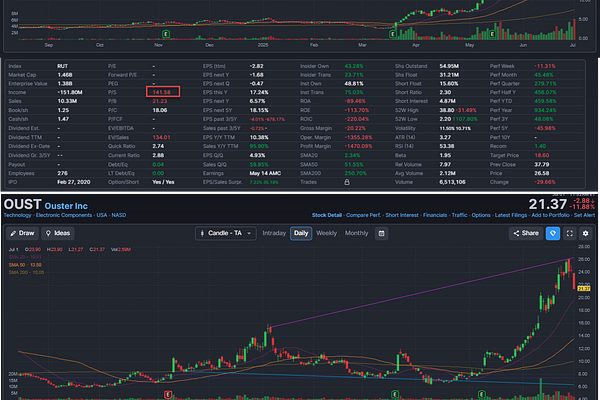
Task: Open the Options link
Action: click(481, 215)
